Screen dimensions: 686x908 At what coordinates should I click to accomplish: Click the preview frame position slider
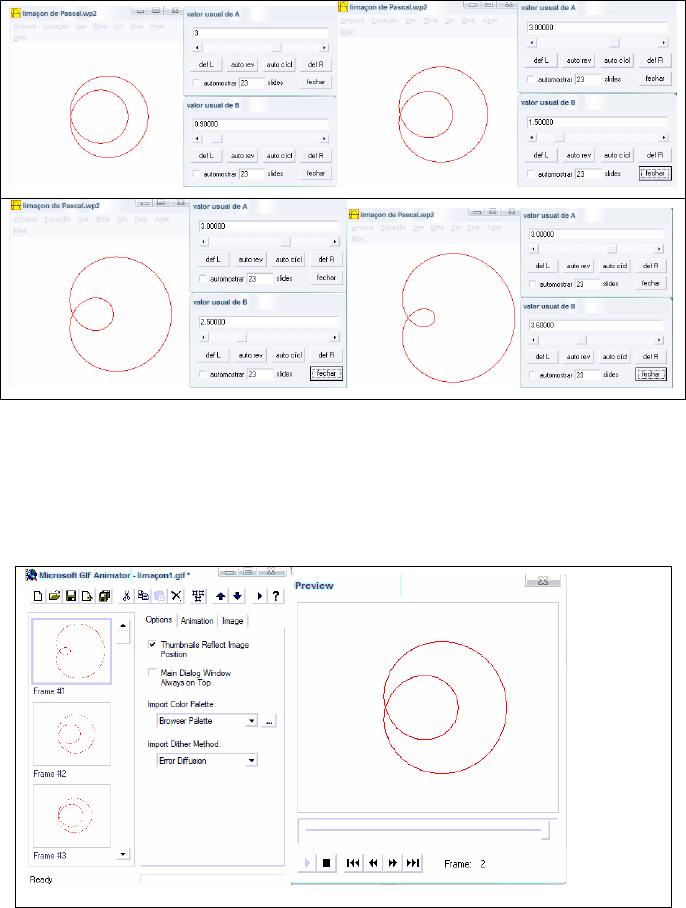tap(425, 829)
